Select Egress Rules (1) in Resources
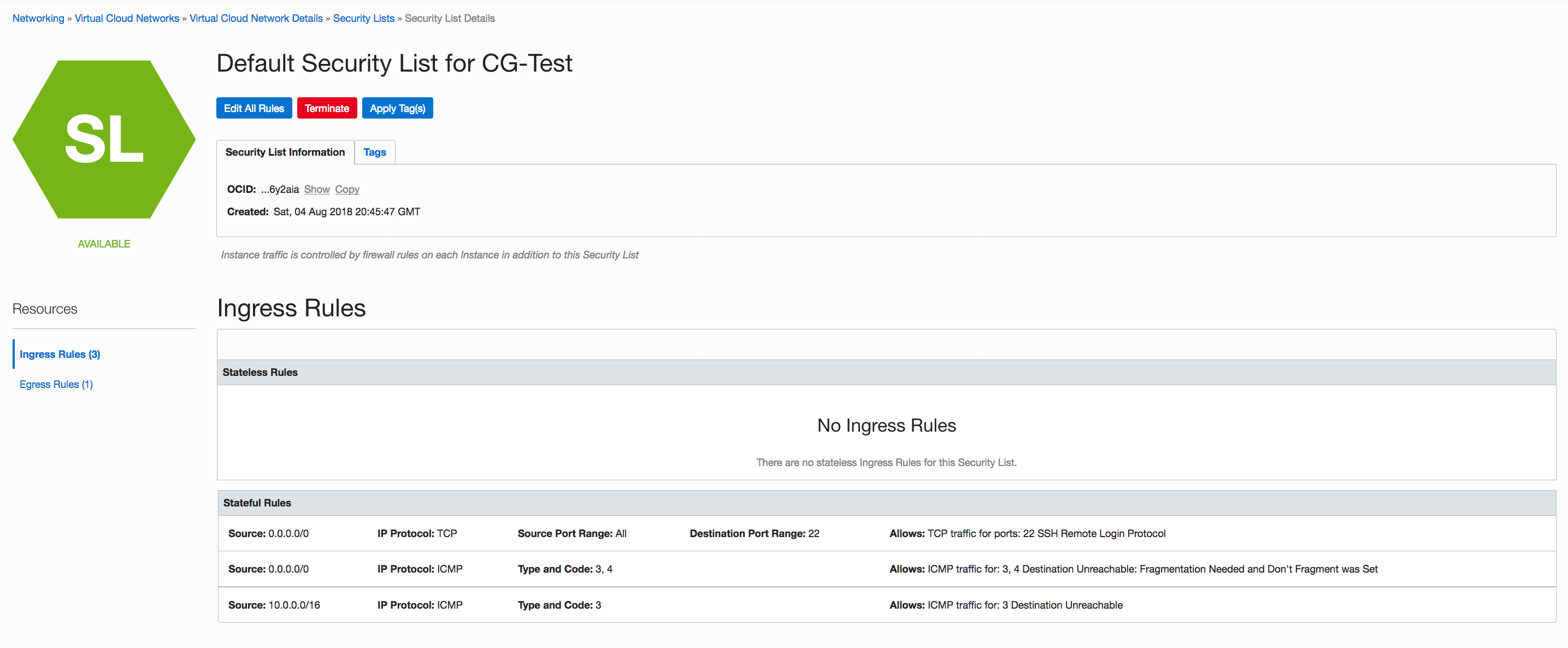This screenshot has width=1568, height=648. click(56, 385)
